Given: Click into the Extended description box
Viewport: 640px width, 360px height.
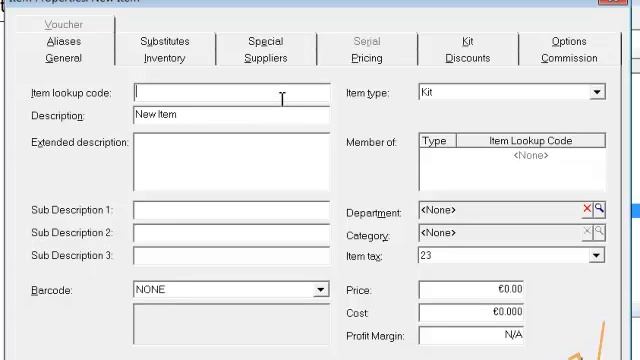Looking at the screenshot, I should [231, 162].
